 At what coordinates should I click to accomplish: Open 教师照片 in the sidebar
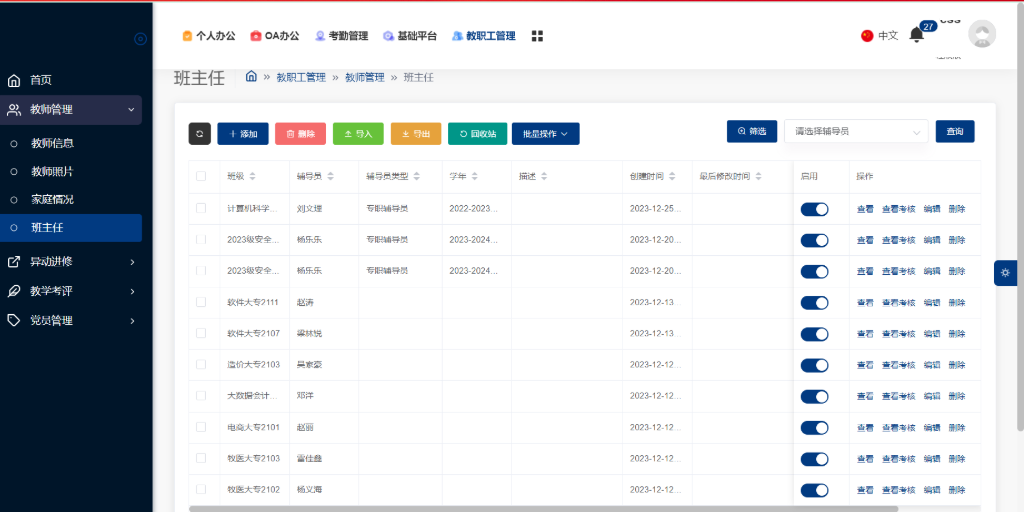53,172
